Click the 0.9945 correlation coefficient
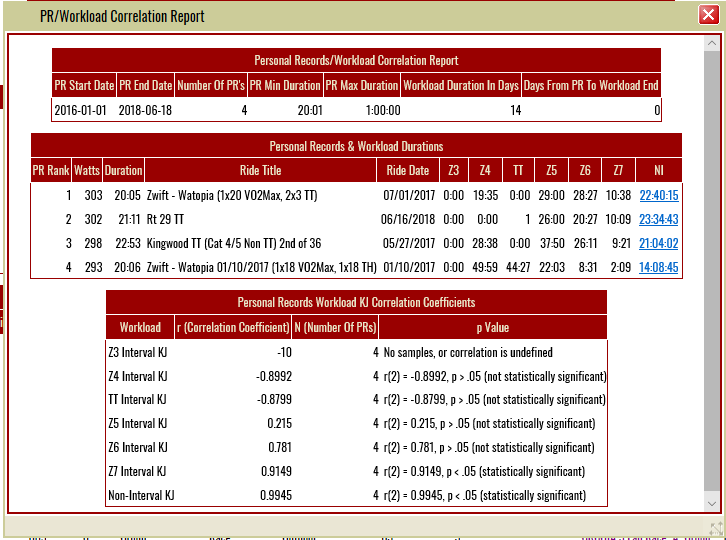The height and width of the screenshot is (540, 726). click(276, 496)
